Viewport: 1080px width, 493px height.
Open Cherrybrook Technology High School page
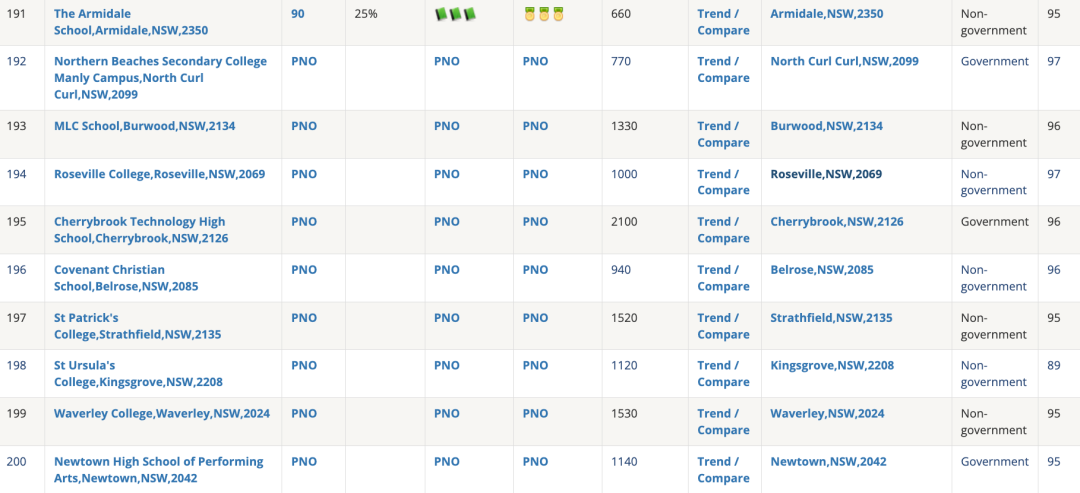pos(141,230)
